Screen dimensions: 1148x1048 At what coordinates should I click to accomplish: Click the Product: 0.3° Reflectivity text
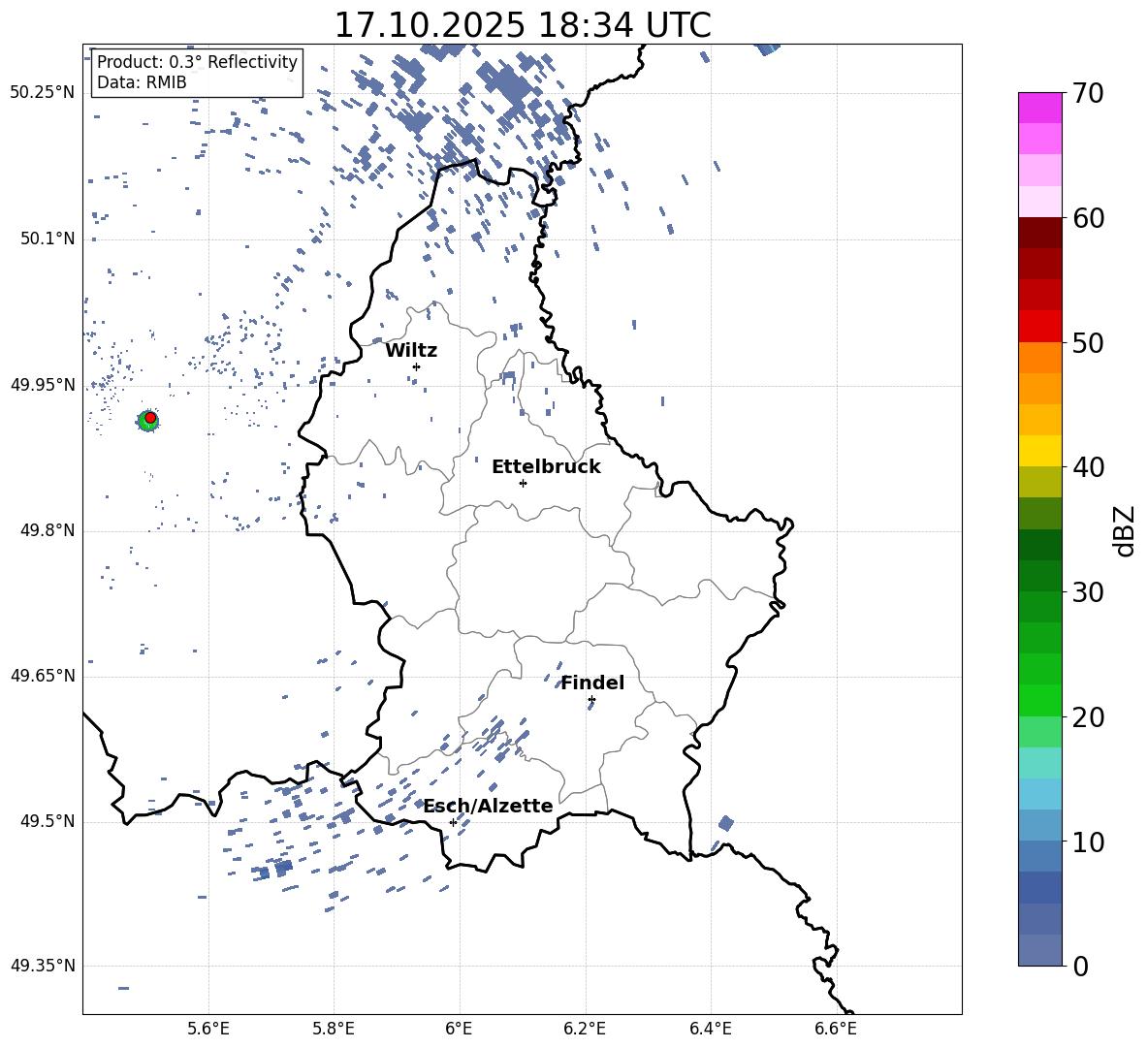198,61
